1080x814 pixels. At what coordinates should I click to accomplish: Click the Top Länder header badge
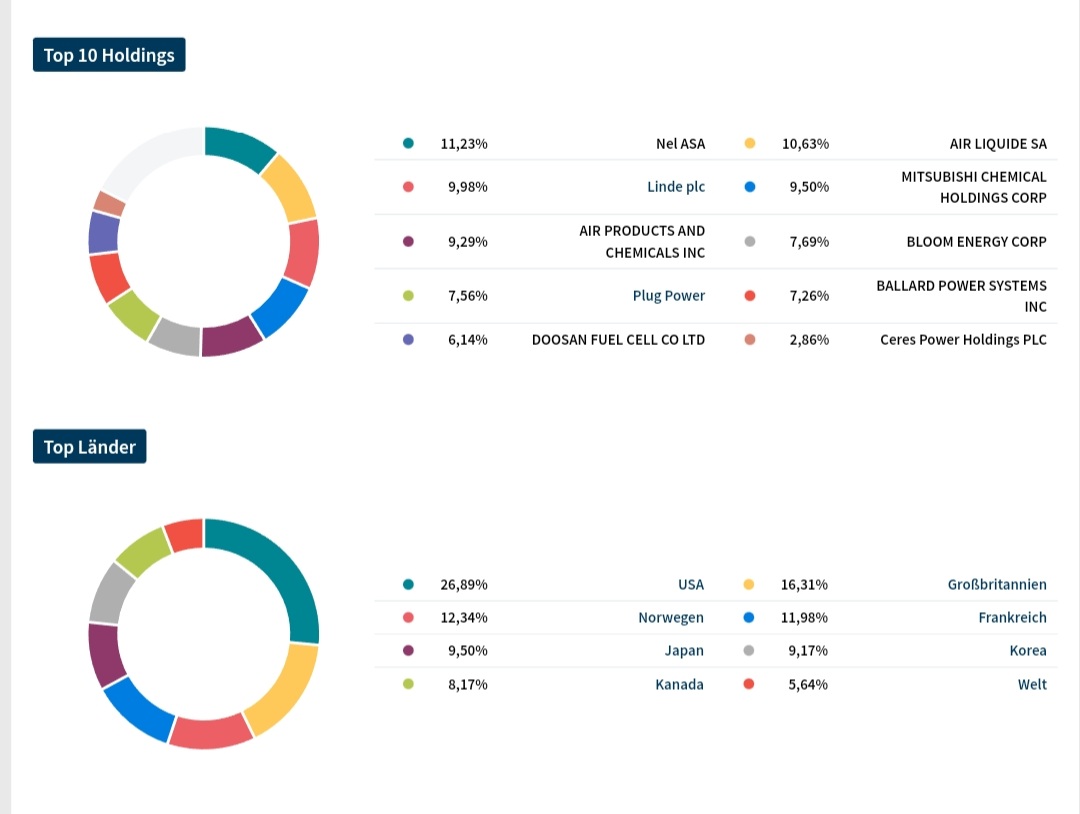(x=89, y=447)
